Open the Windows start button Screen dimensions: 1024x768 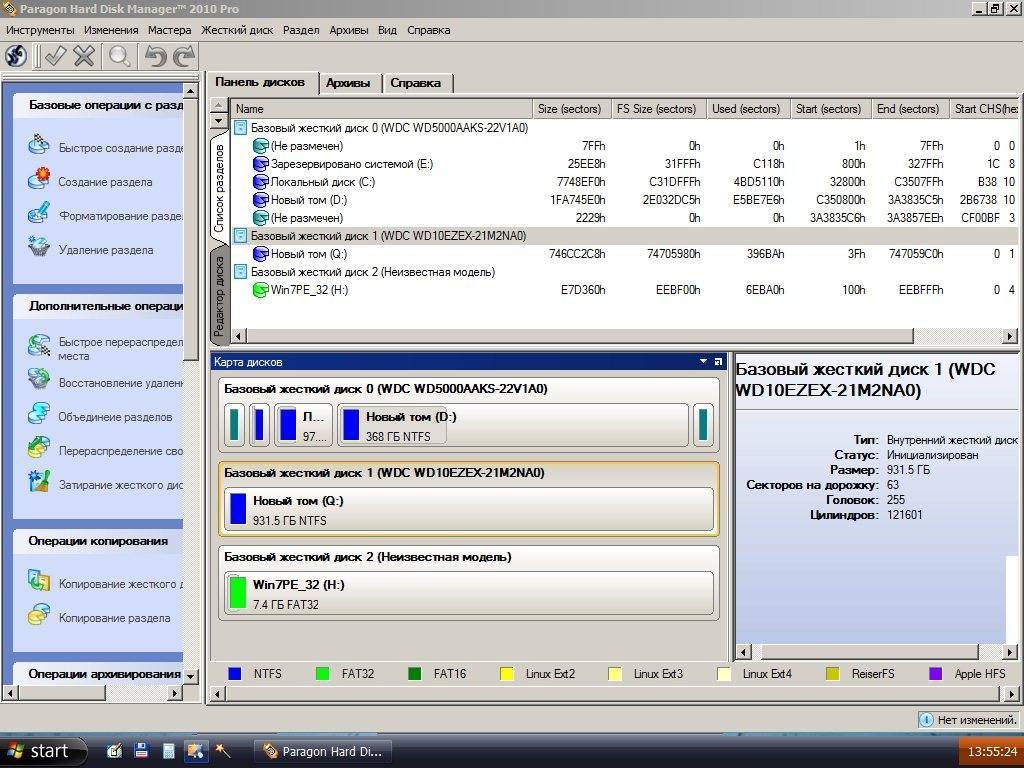tap(38, 750)
